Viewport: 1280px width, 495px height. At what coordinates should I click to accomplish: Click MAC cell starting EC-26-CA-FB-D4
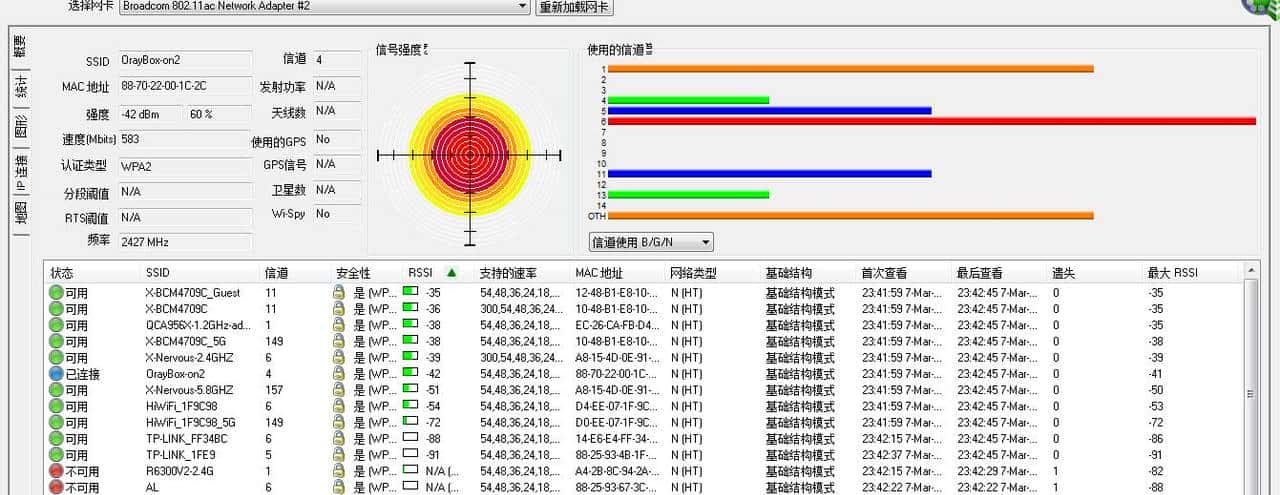tap(618, 325)
